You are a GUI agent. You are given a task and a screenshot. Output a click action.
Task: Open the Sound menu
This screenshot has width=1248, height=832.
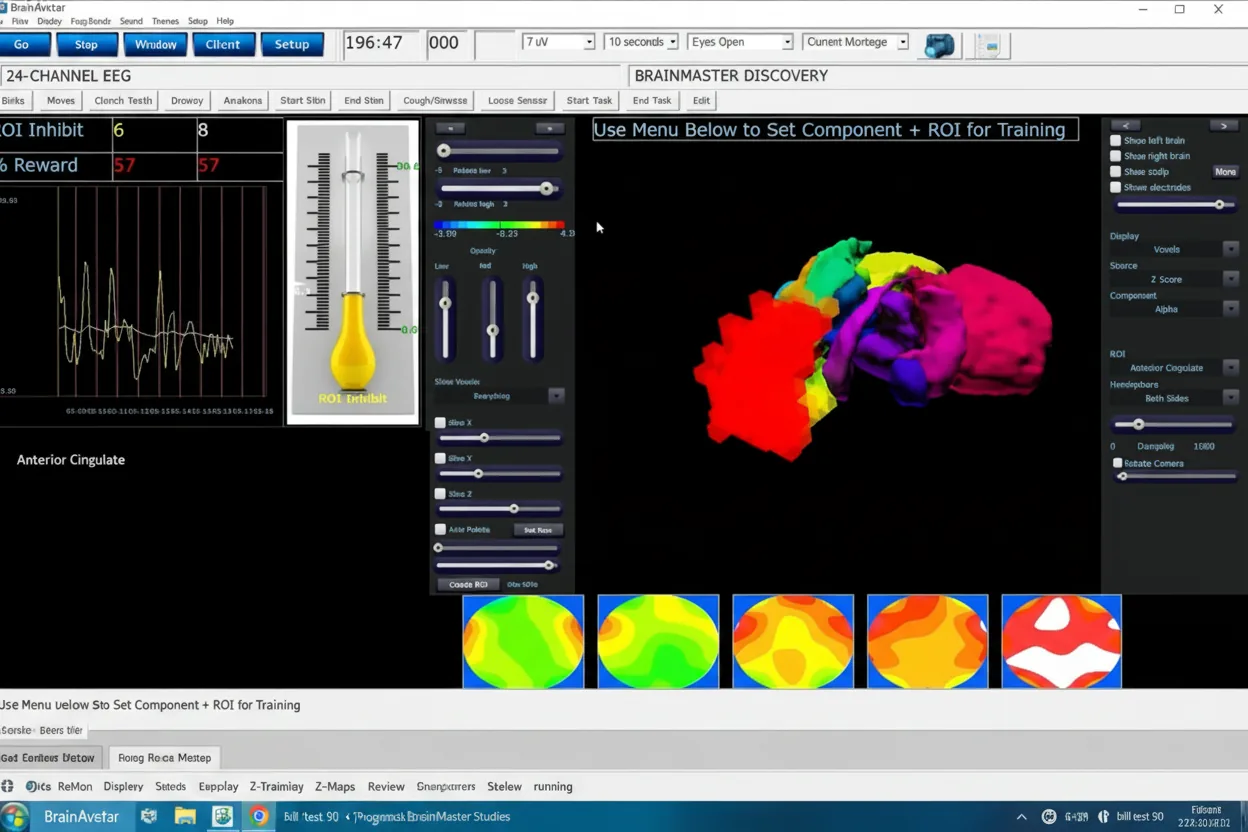pyautogui.click(x=131, y=21)
